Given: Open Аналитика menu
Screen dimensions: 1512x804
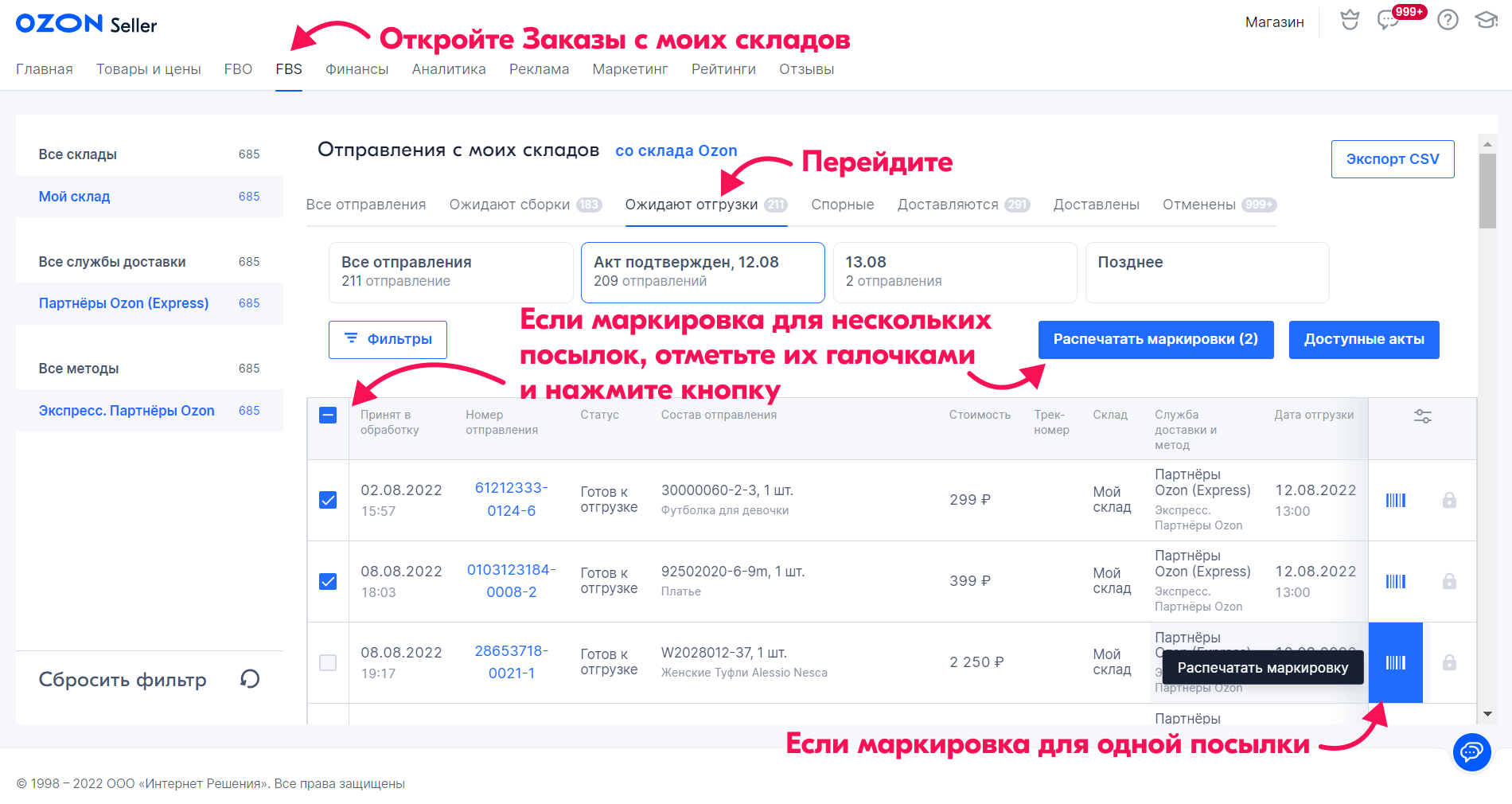Looking at the screenshot, I should tap(449, 69).
